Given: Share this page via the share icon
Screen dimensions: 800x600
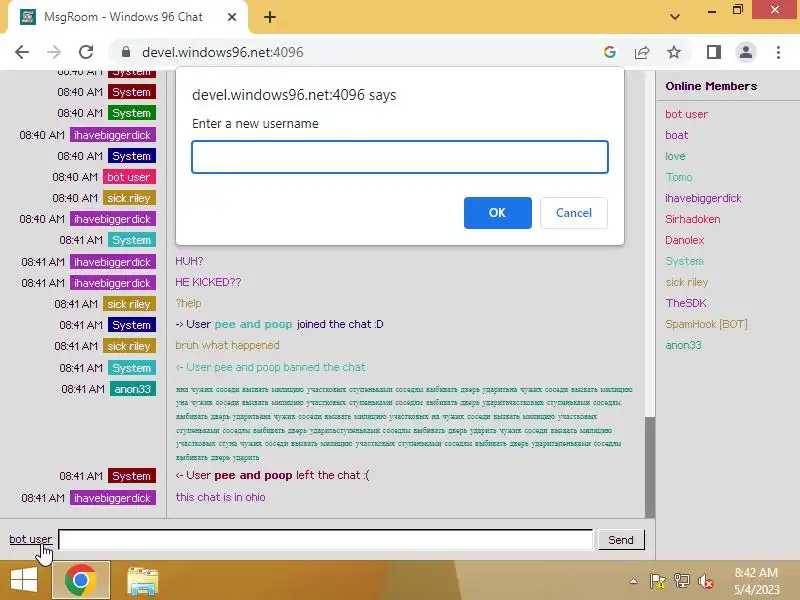Looking at the screenshot, I should coord(642,52).
